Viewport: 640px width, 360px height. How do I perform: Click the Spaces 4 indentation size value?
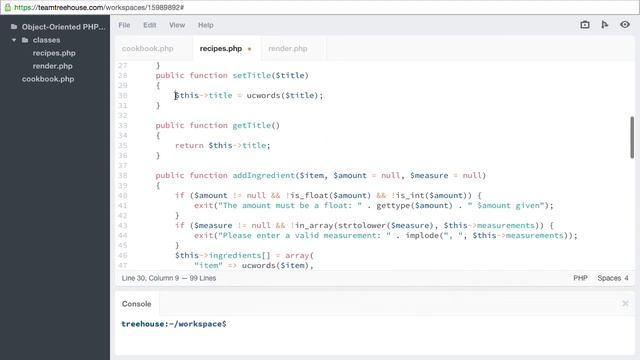[626, 278]
